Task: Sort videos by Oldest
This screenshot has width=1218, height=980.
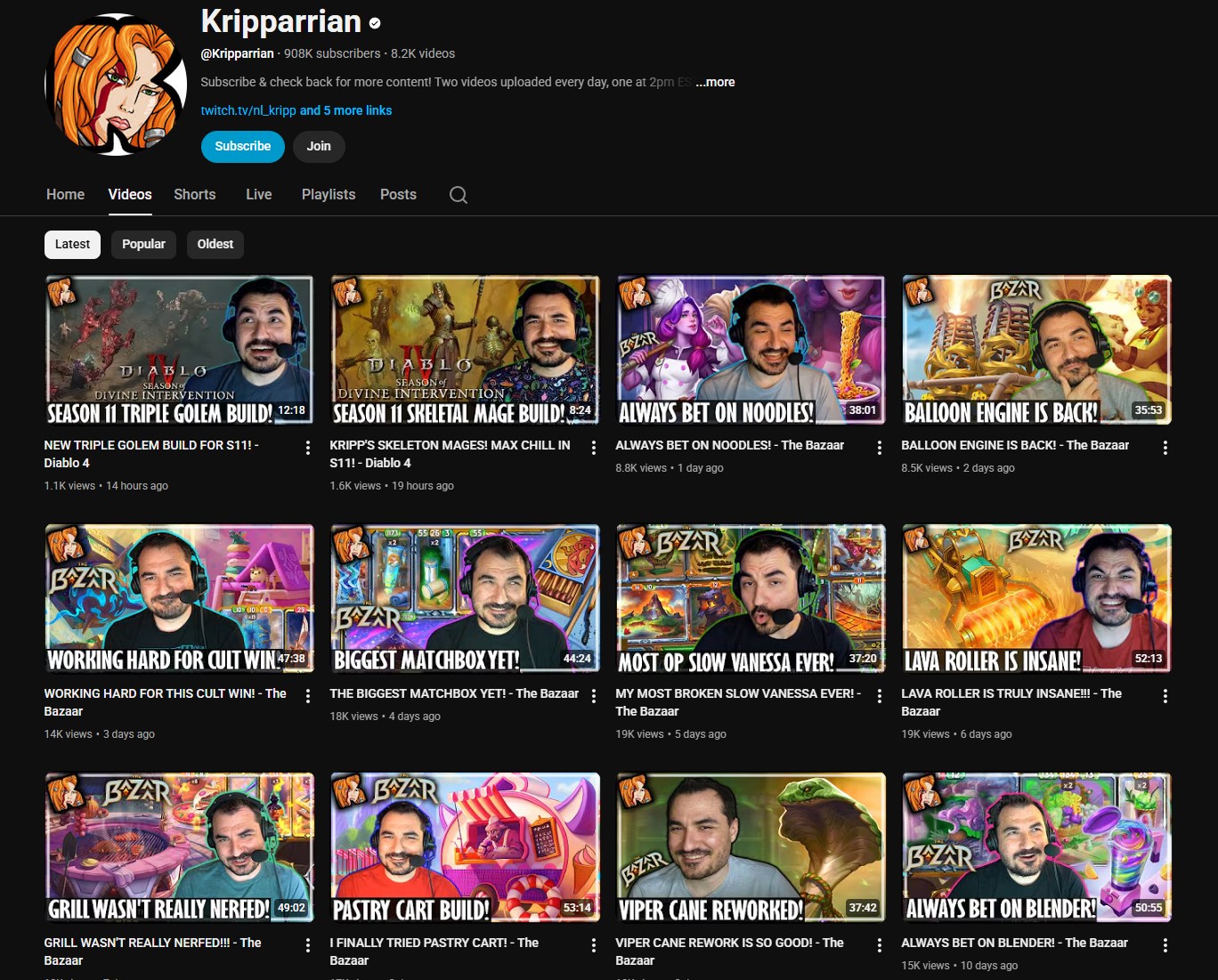Action: (x=215, y=244)
